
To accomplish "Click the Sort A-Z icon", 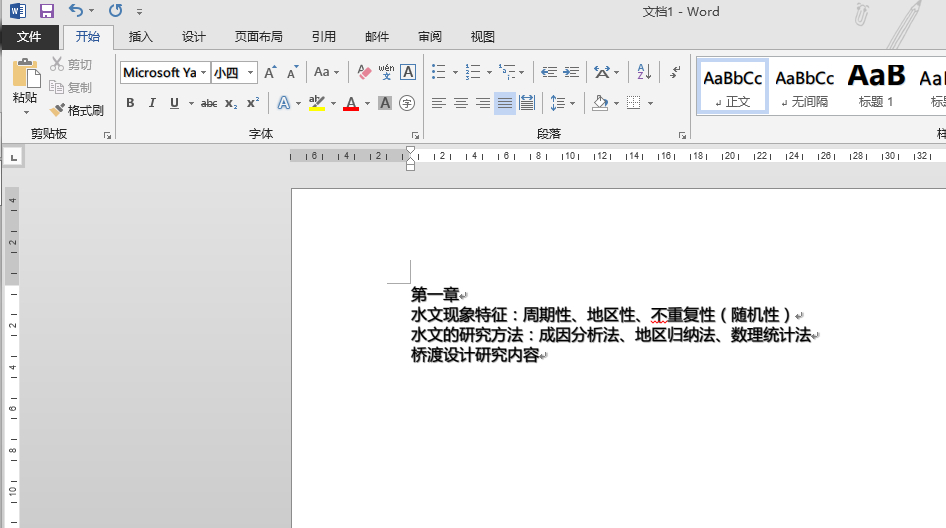I will [x=644, y=72].
